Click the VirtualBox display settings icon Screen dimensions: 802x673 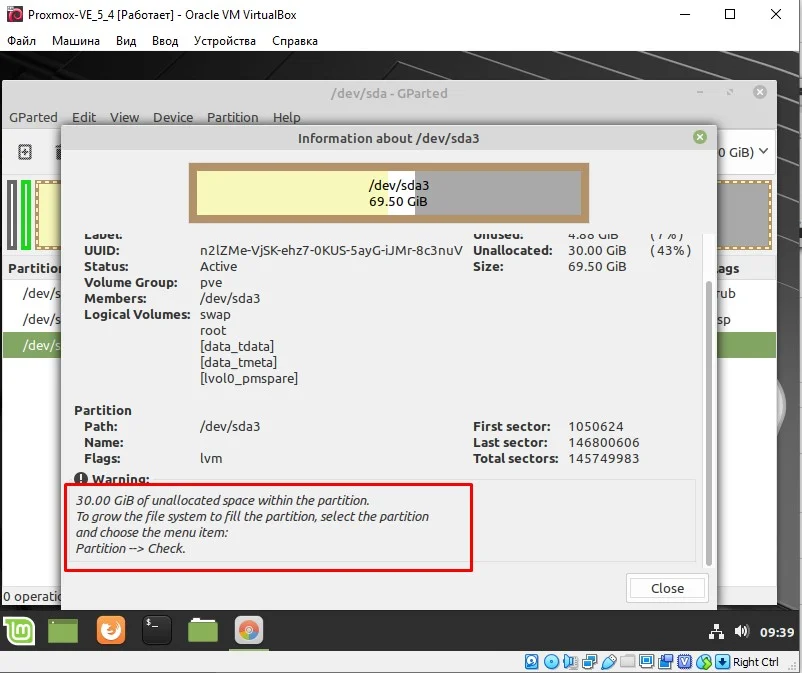647,661
